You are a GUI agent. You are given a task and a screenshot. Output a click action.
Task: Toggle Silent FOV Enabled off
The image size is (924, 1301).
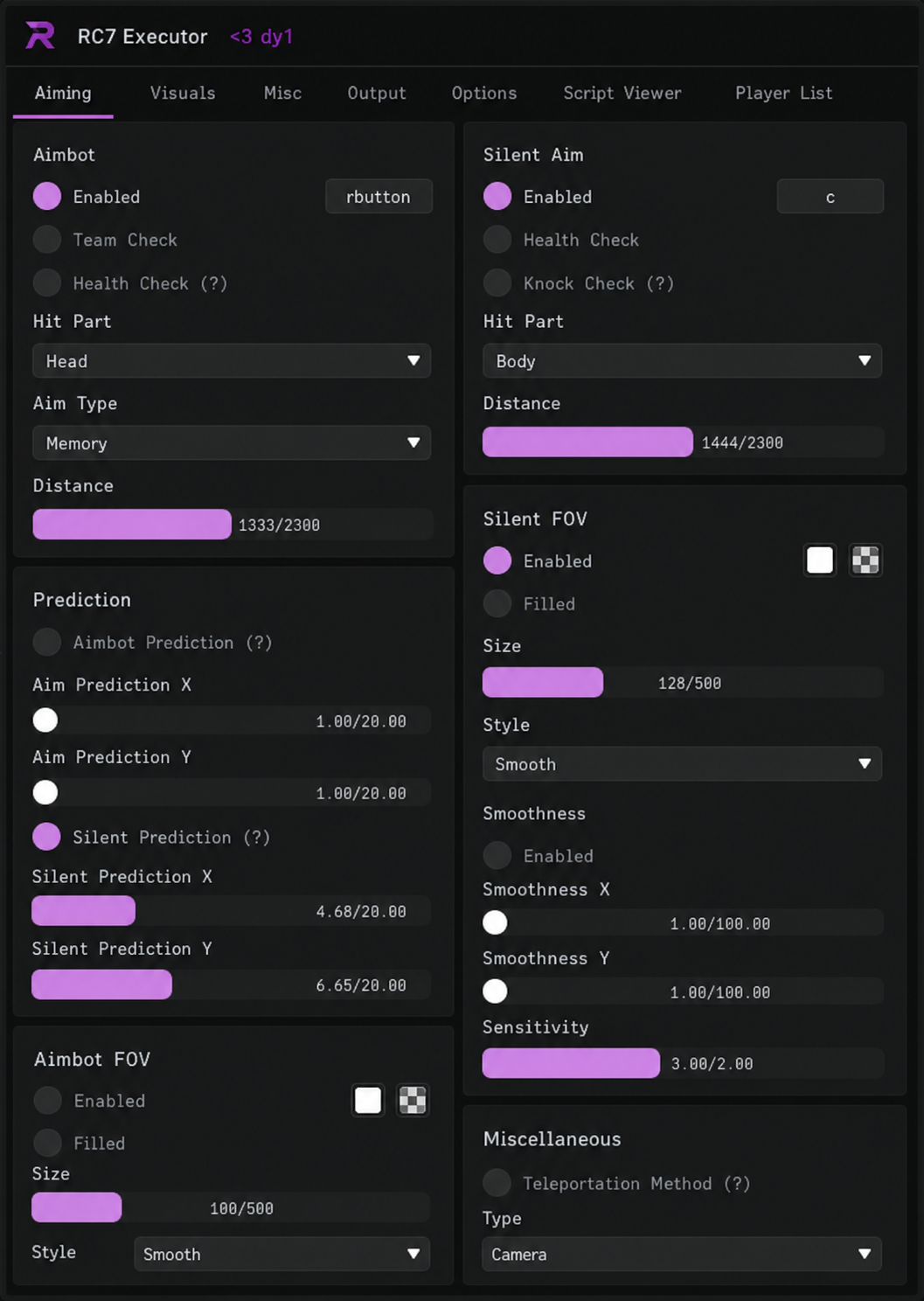click(497, 560)
